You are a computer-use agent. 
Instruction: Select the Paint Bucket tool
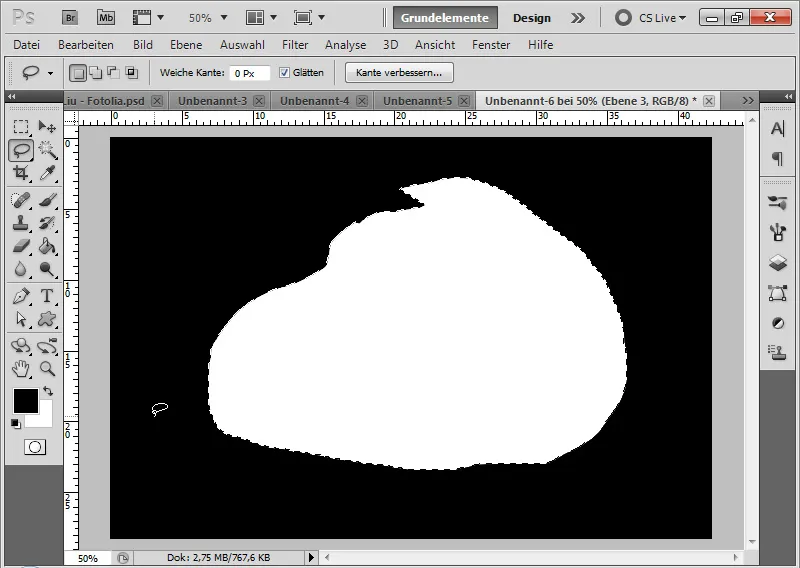coord(47,246)
